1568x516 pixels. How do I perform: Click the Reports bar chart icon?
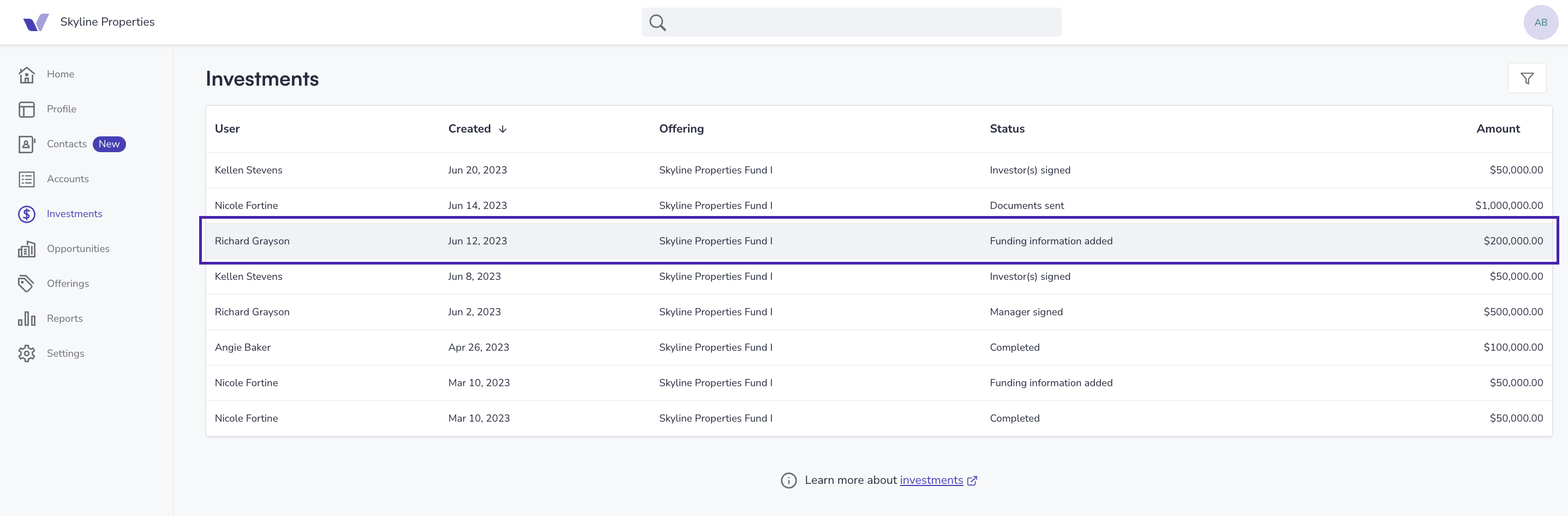pyautogui.click(x=27, y=318)
